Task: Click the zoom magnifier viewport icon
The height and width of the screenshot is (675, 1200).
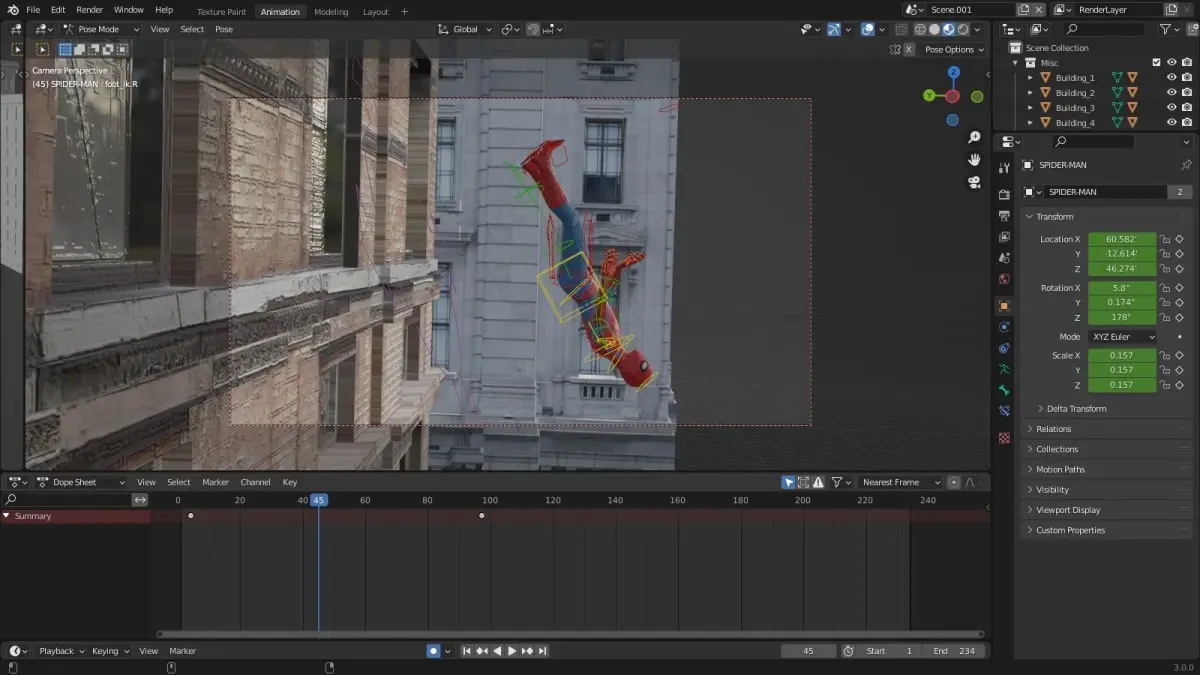Action: coord(974,137)
